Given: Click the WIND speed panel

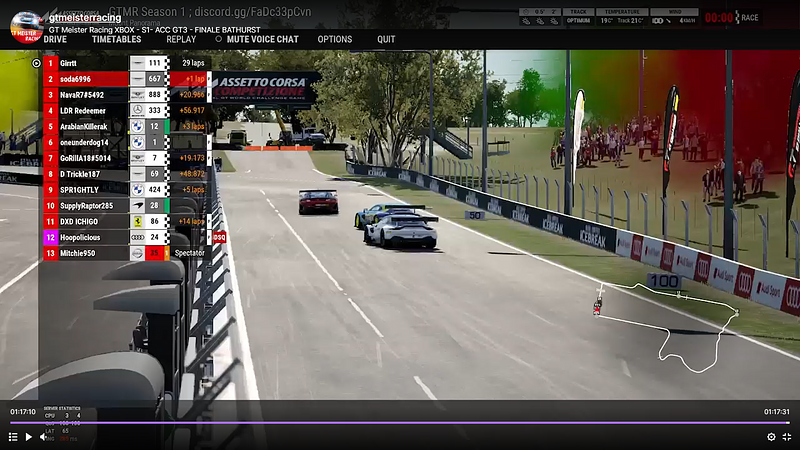Looking at the screenshot, I should coord(674,16).
